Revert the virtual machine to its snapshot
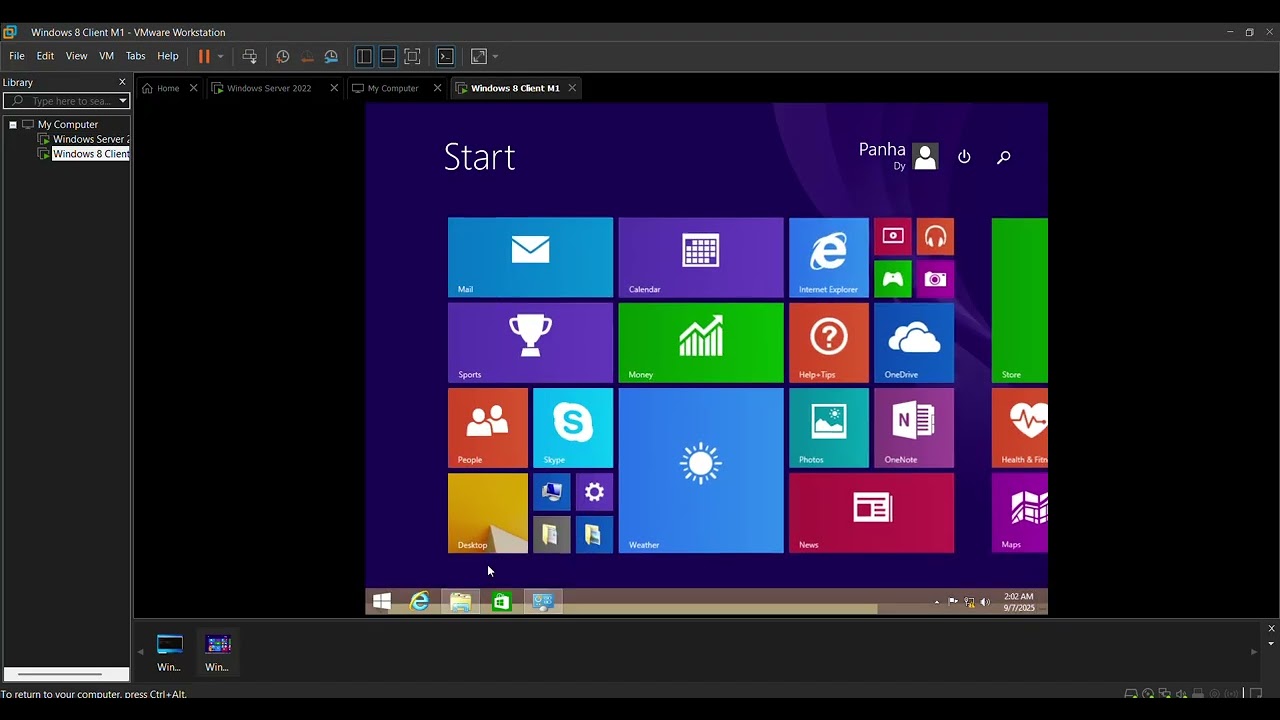Screen dimensions: 1280x720 pos(307,56)
